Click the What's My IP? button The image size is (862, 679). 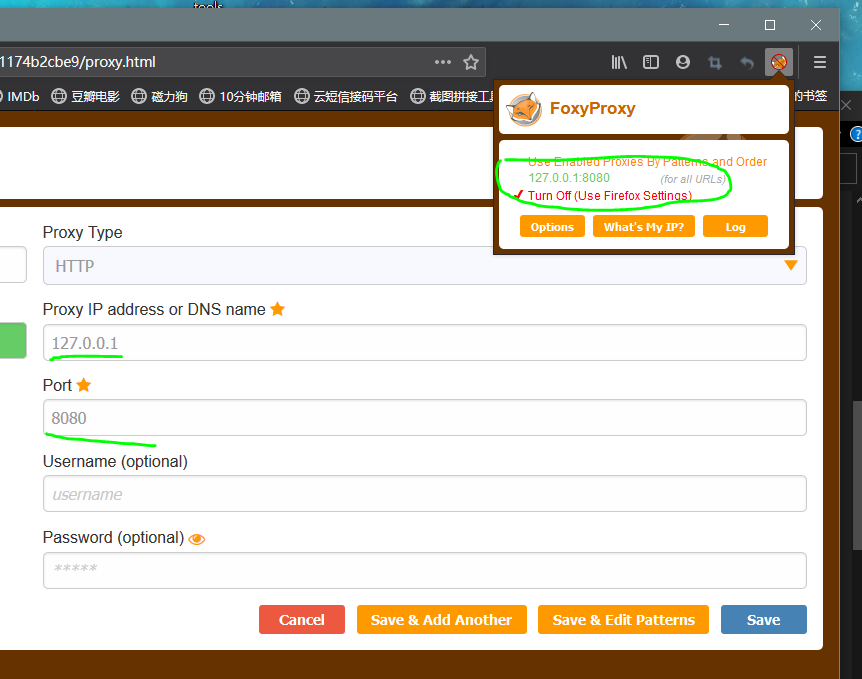click(643, 227)
